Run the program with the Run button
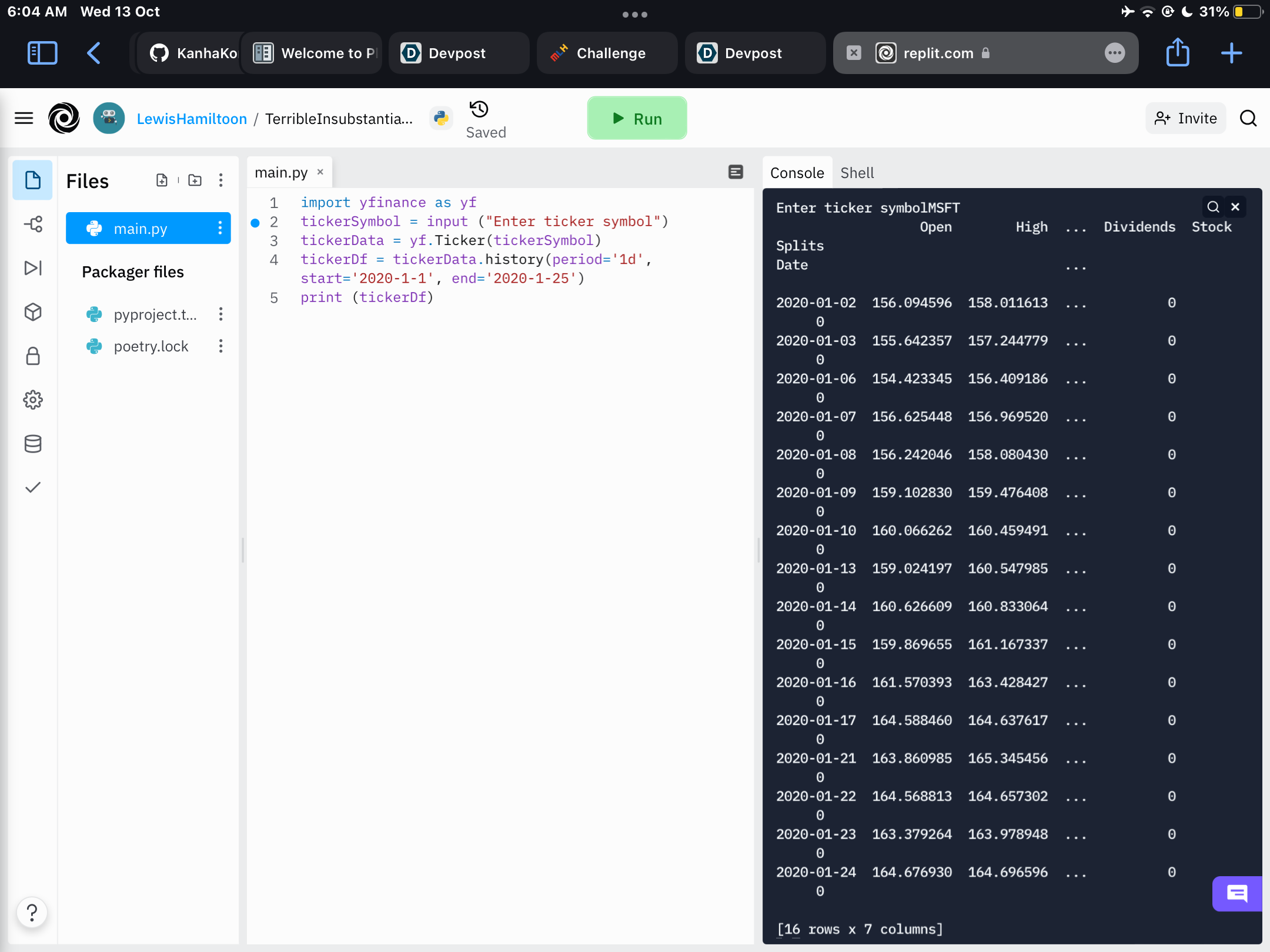This screenshot has width=1270, height=952. click(x=637, y=118)
